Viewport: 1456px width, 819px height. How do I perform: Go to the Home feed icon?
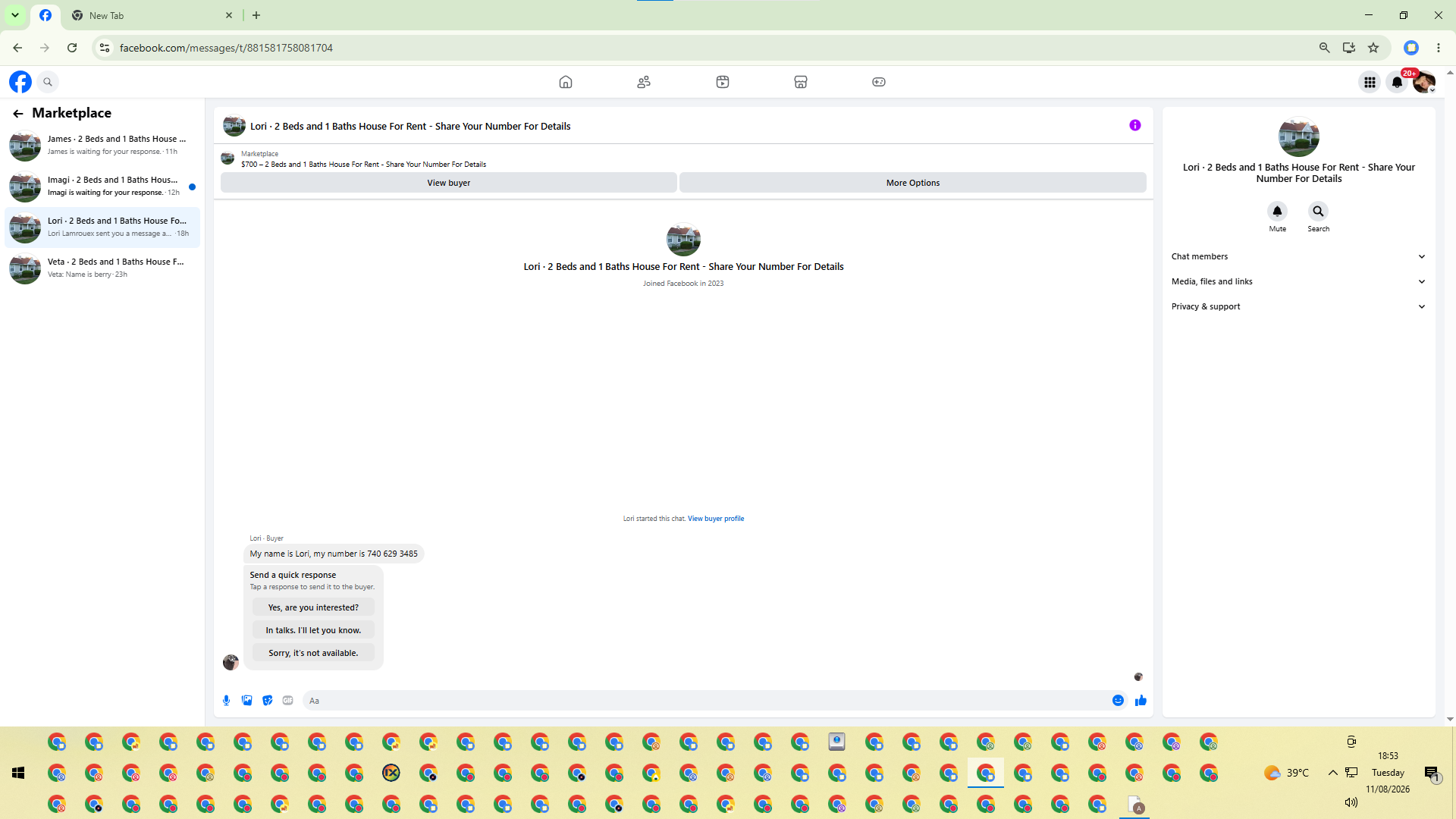[x=566, y=82]
